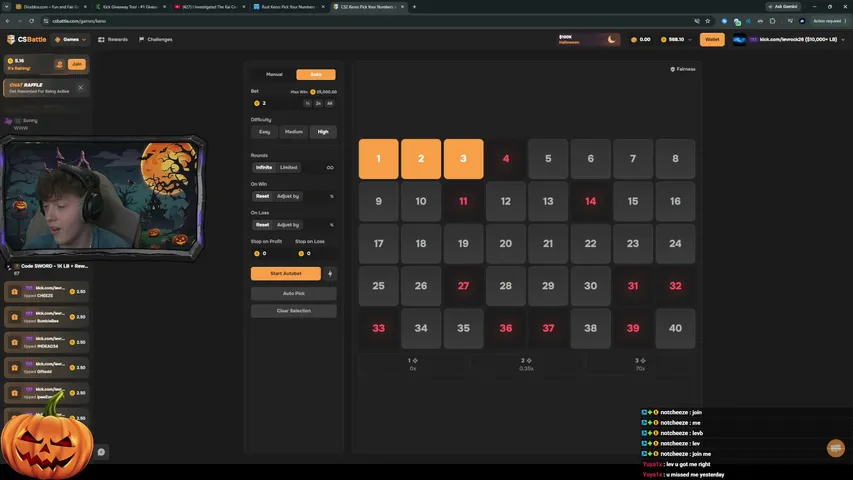Select Reset under On Win
This screenshot has height=480, width=853.
click(x=262, y=196)
